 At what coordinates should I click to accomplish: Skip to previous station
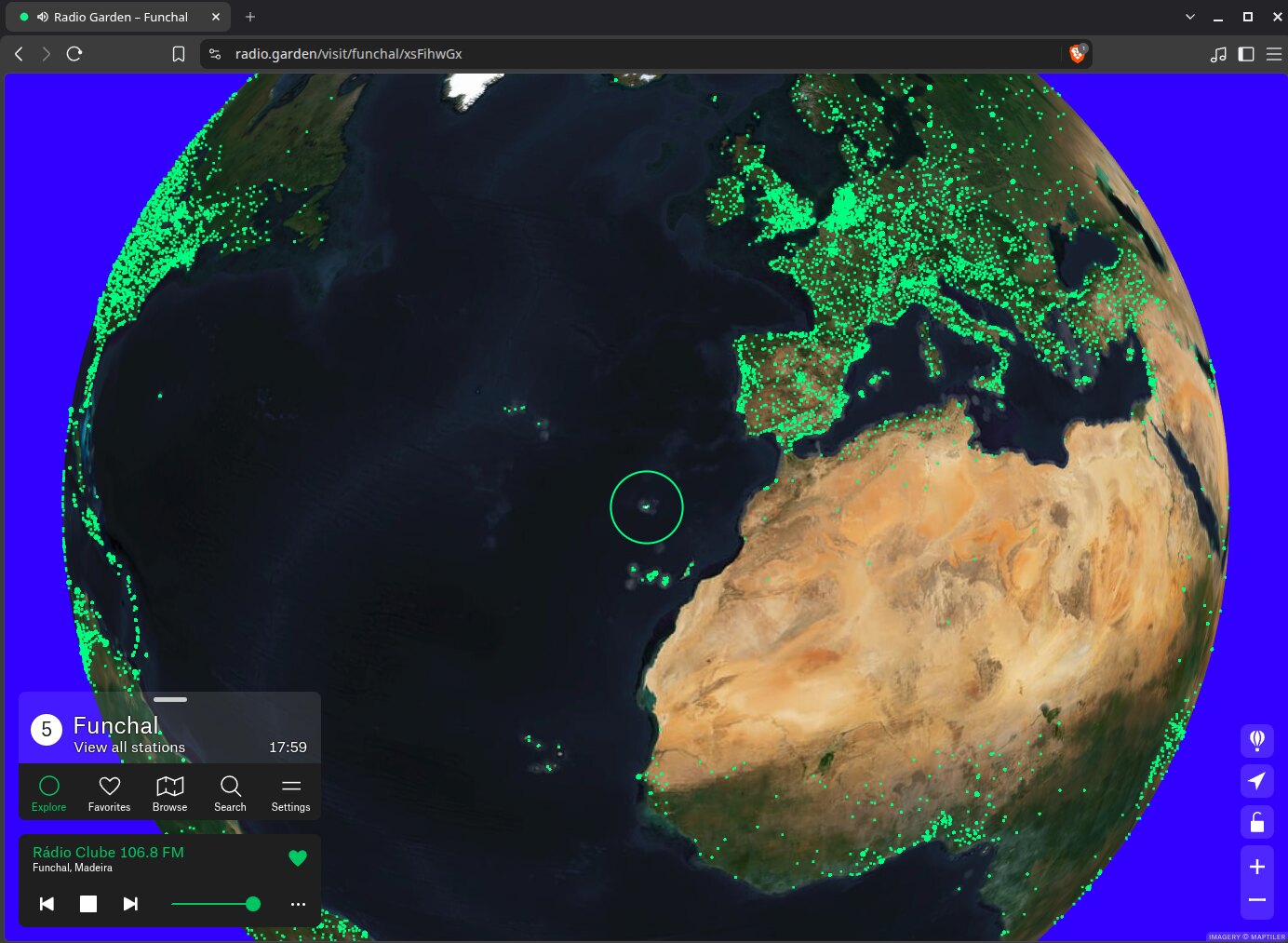click(47, 904)
